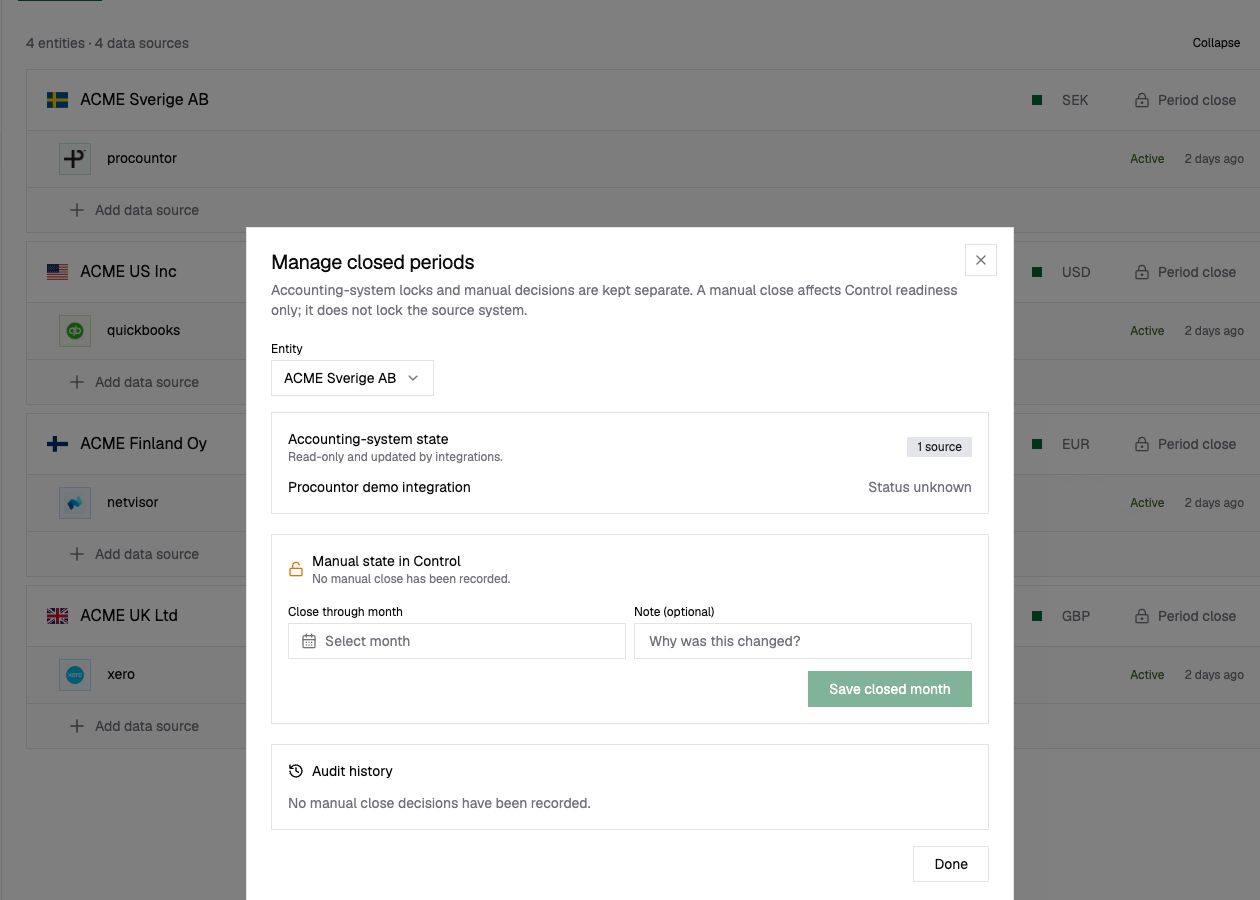The width and height of the screenshot is (1260, 900).
Task: Click Procountor demo integration row
Action: 629,487
